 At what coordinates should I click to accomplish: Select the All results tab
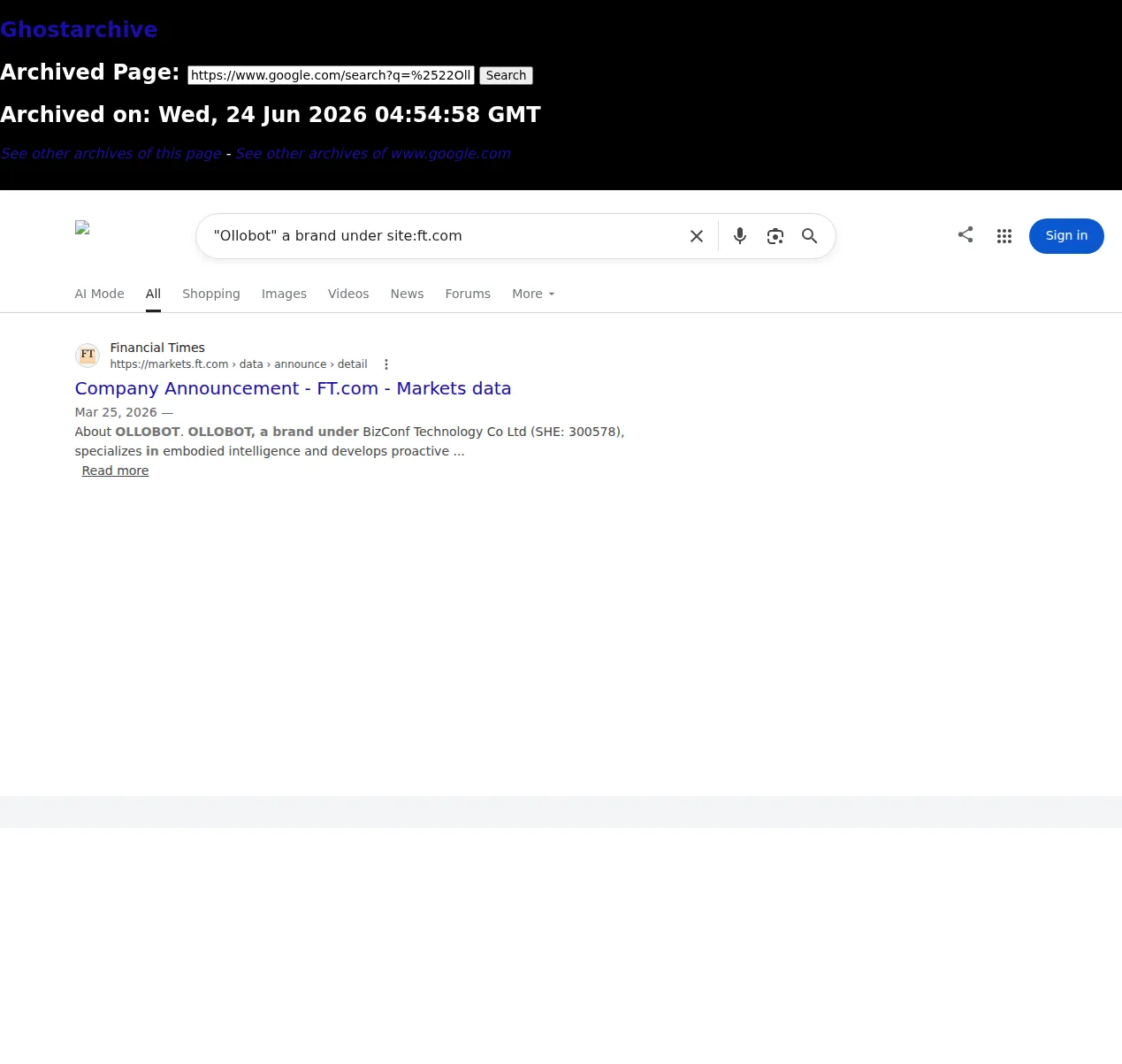pyautogui.click(x=153, y=294)
